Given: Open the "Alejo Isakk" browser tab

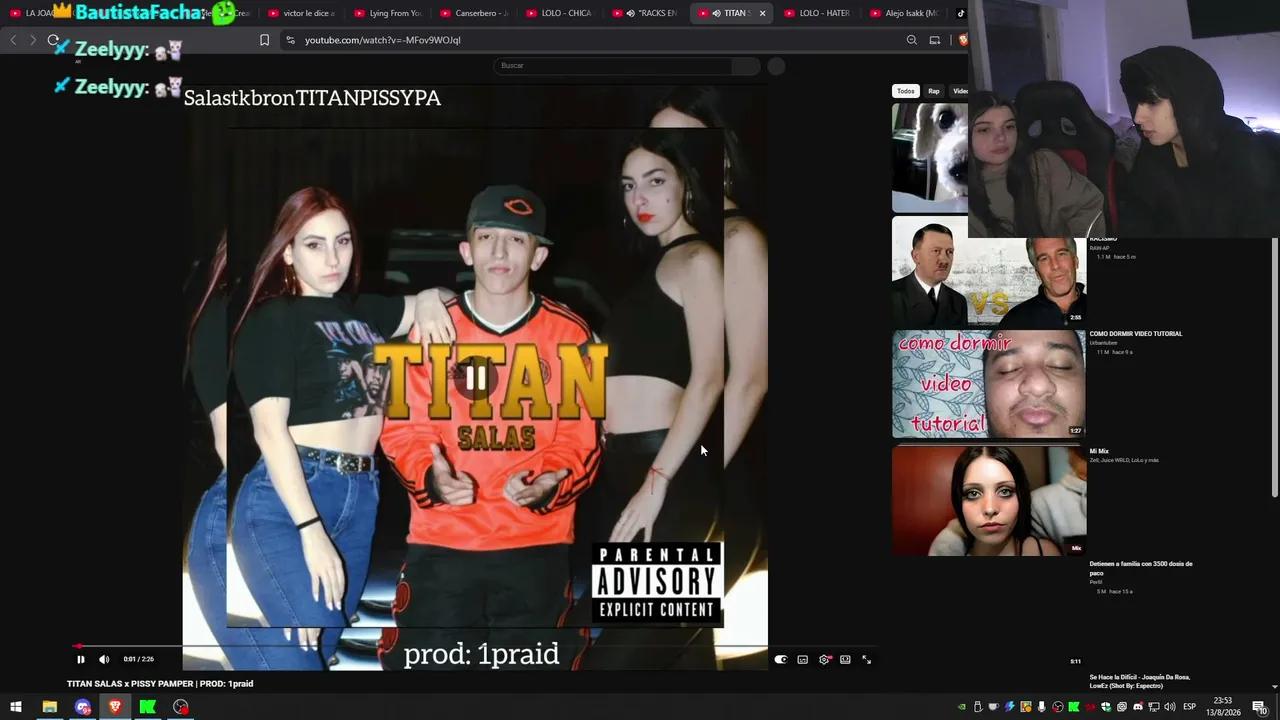Looking at the screenshot, I should pos(903,13).
